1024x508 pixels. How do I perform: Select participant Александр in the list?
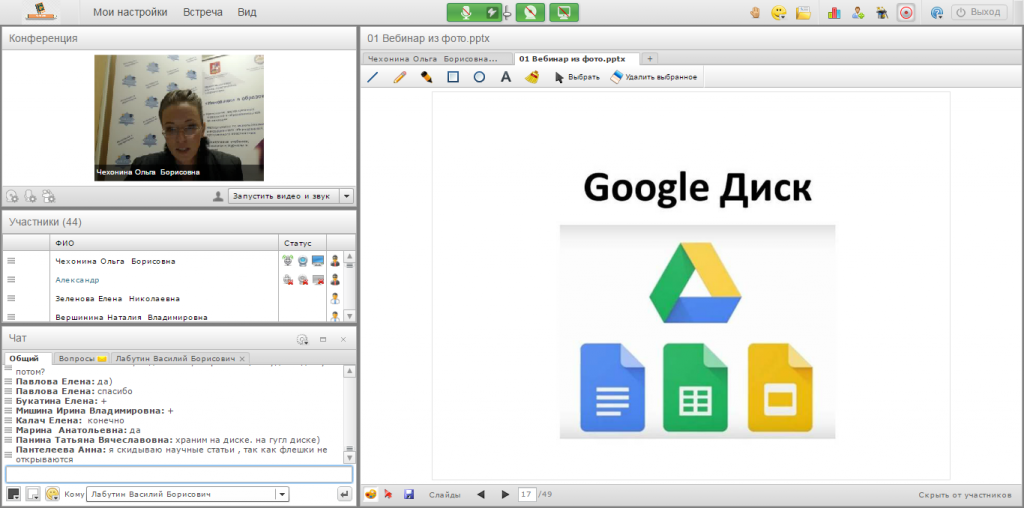coord(77,279)
